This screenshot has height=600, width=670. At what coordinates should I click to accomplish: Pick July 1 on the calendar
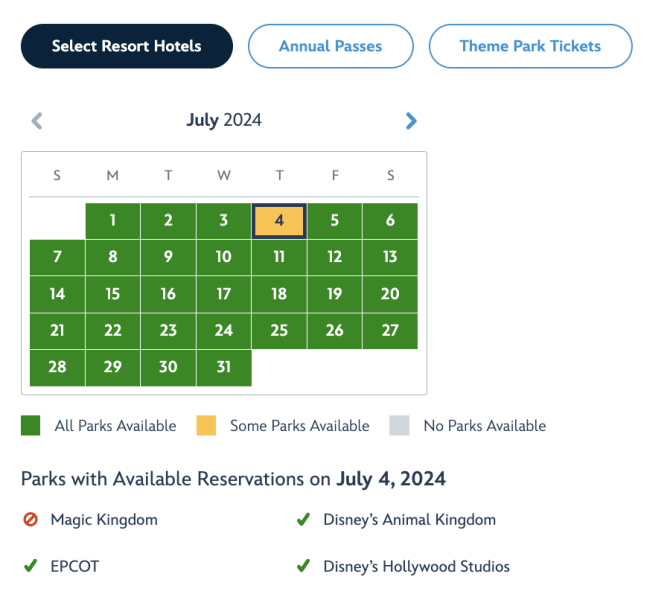coord(113,221)
